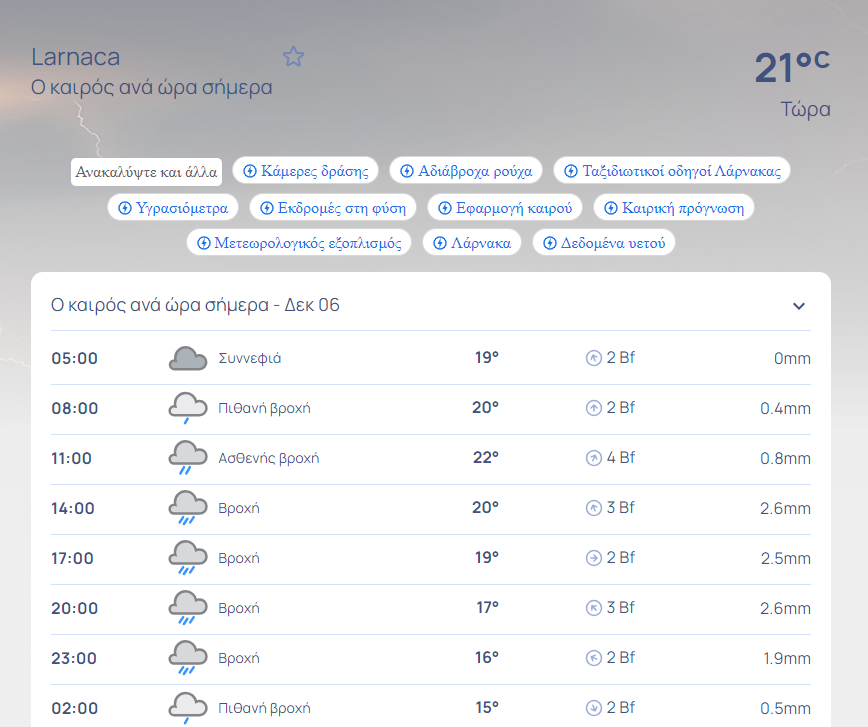Screen dimensions: 868x727
Task: Collapse the hourly weather panel chevron
Action: (798, 306)
